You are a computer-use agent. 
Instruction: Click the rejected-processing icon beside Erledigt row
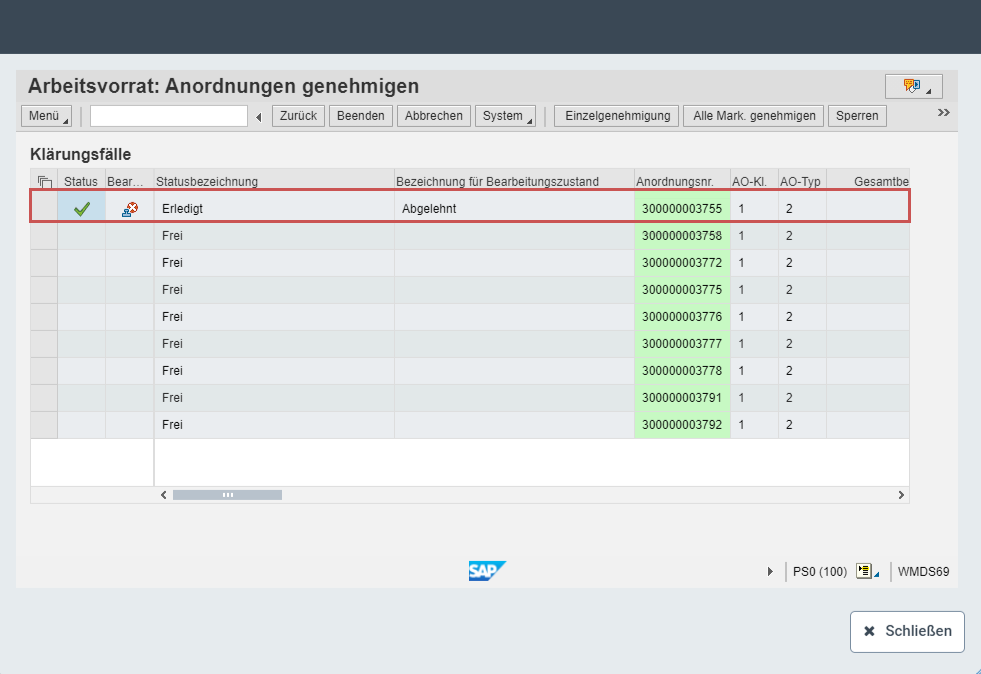pyautogui.click(x=128, y=207)
